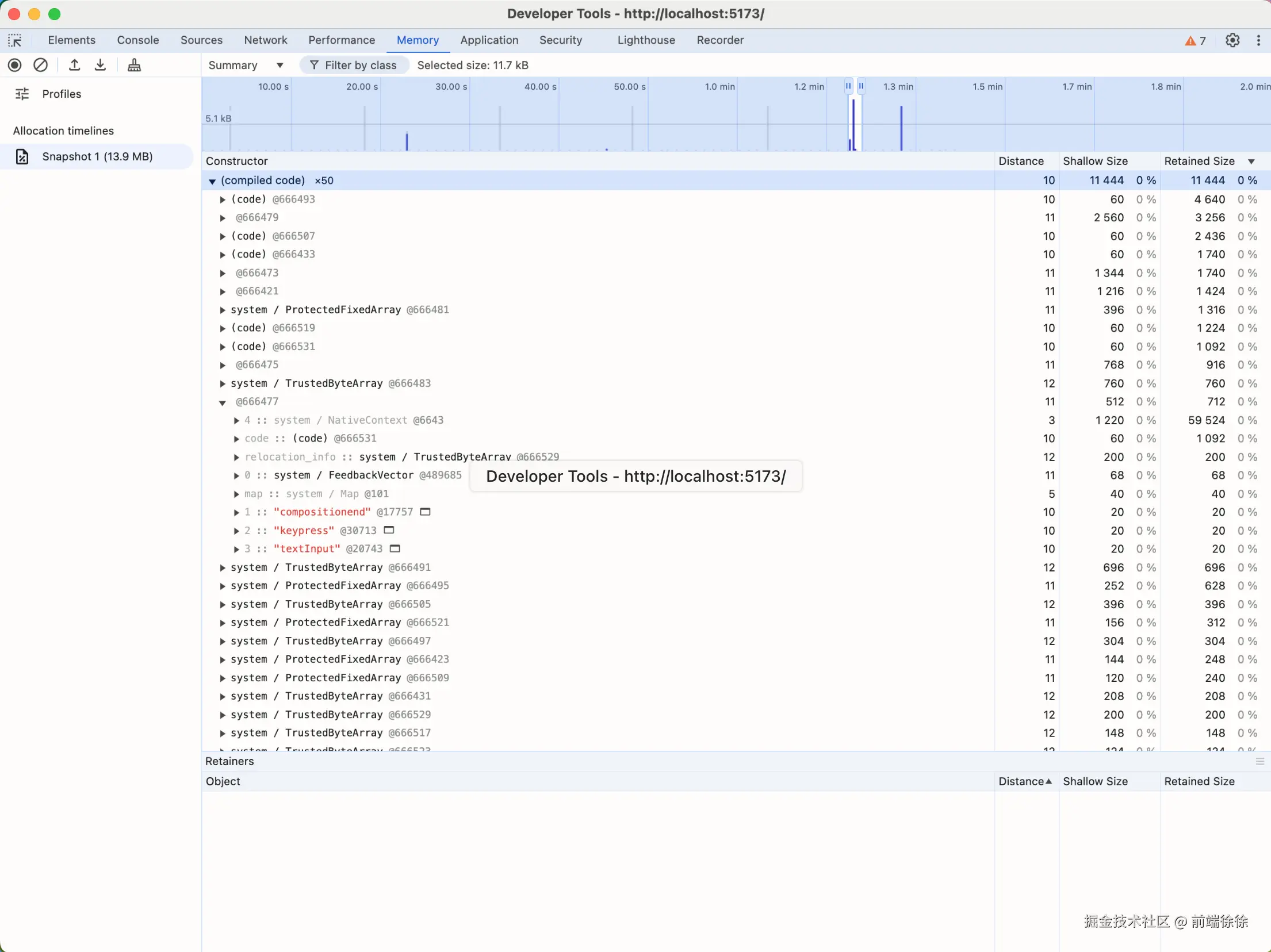Click the Filter by class field
The image size is (1271, 952).
354,65
